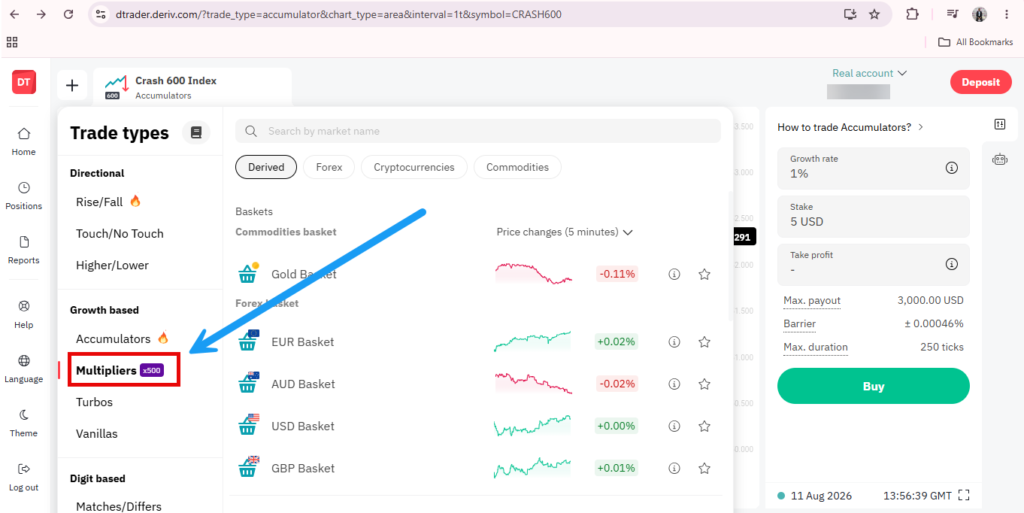Viewport: 1024px width, 513px height.
Task: Click the plus button to add chart
Action: pos(72,86)
